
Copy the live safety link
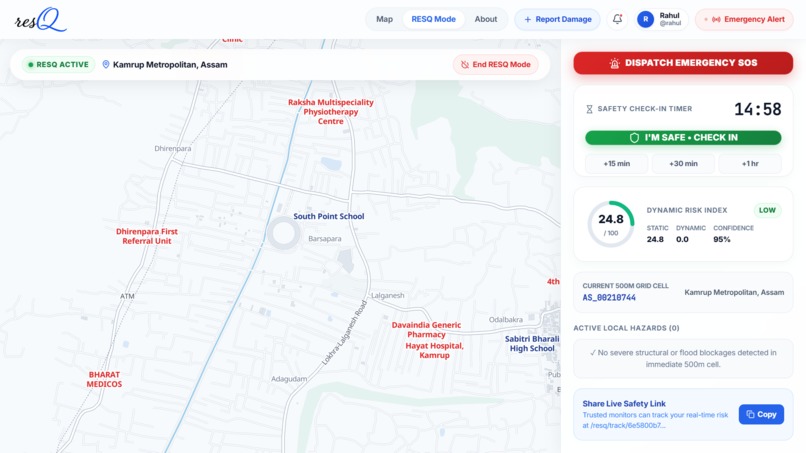(x=761, y=414)
